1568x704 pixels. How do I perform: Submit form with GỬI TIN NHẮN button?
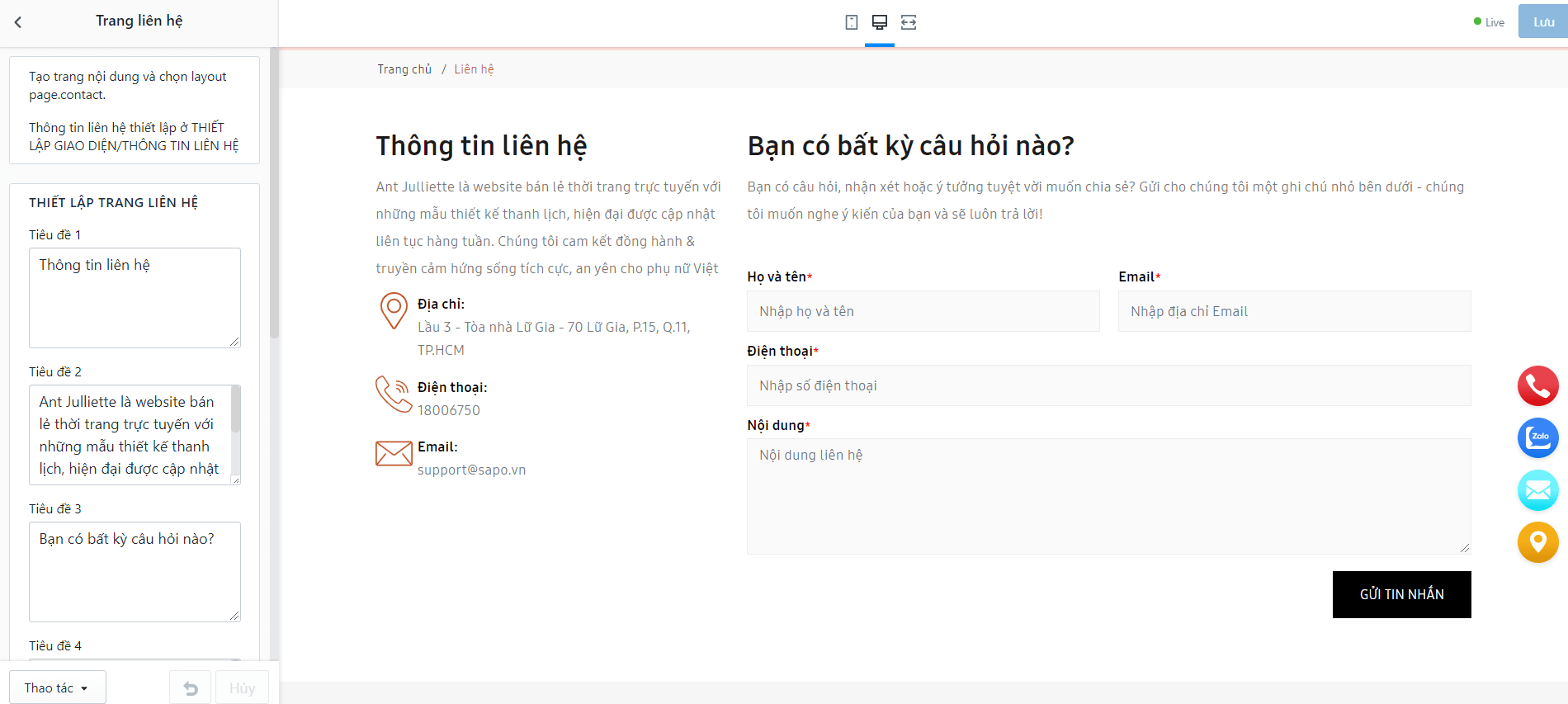(x=1401, y=594)
